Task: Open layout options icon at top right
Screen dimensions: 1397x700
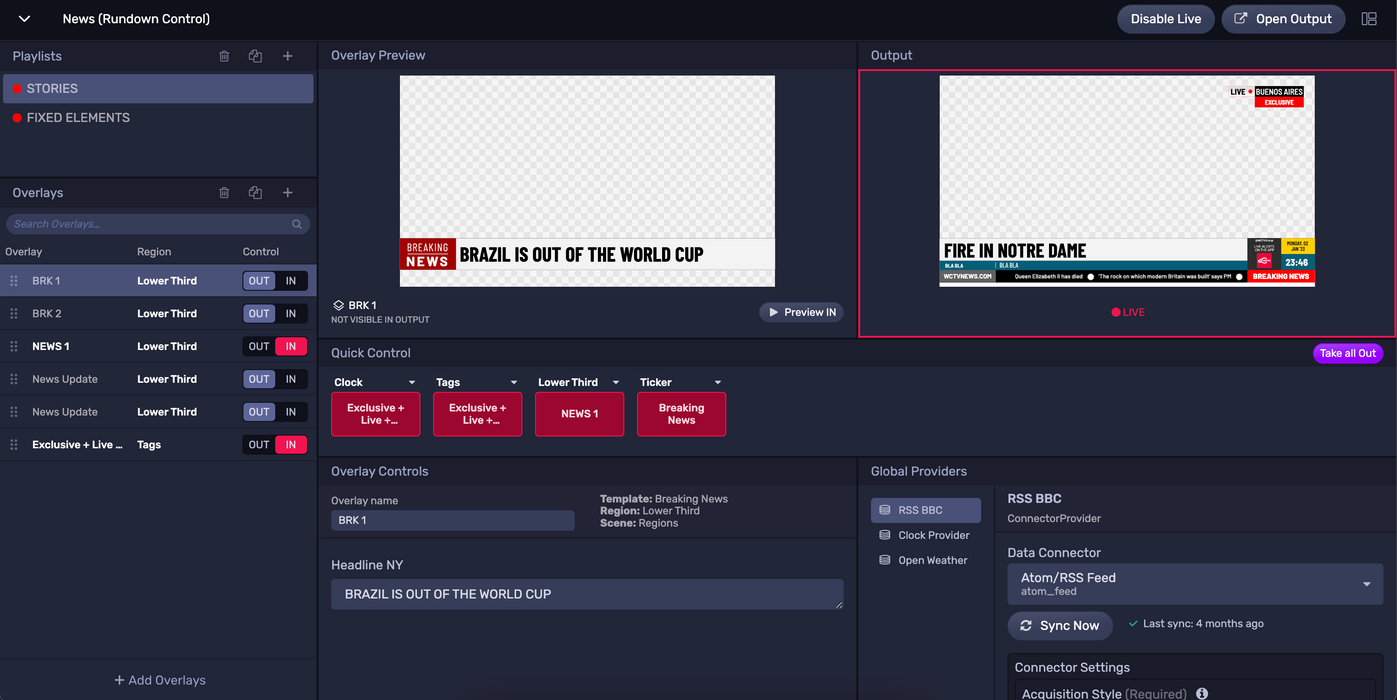Action: 1369,19
